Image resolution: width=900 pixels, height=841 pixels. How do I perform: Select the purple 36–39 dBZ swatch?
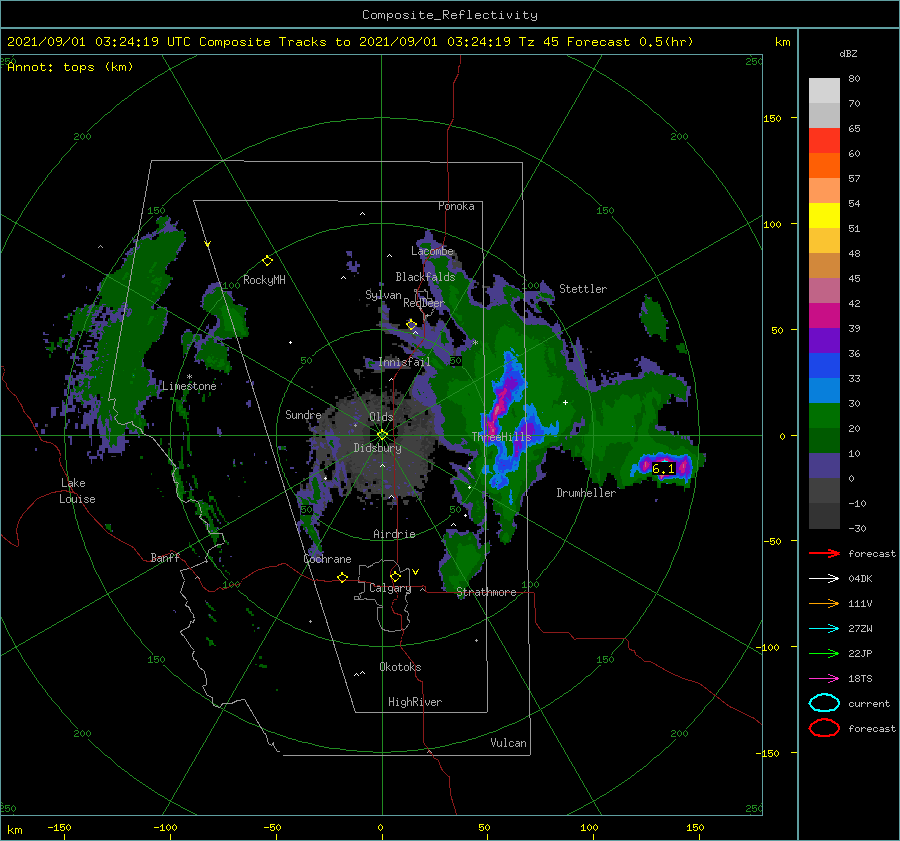[x=824, y=341]
